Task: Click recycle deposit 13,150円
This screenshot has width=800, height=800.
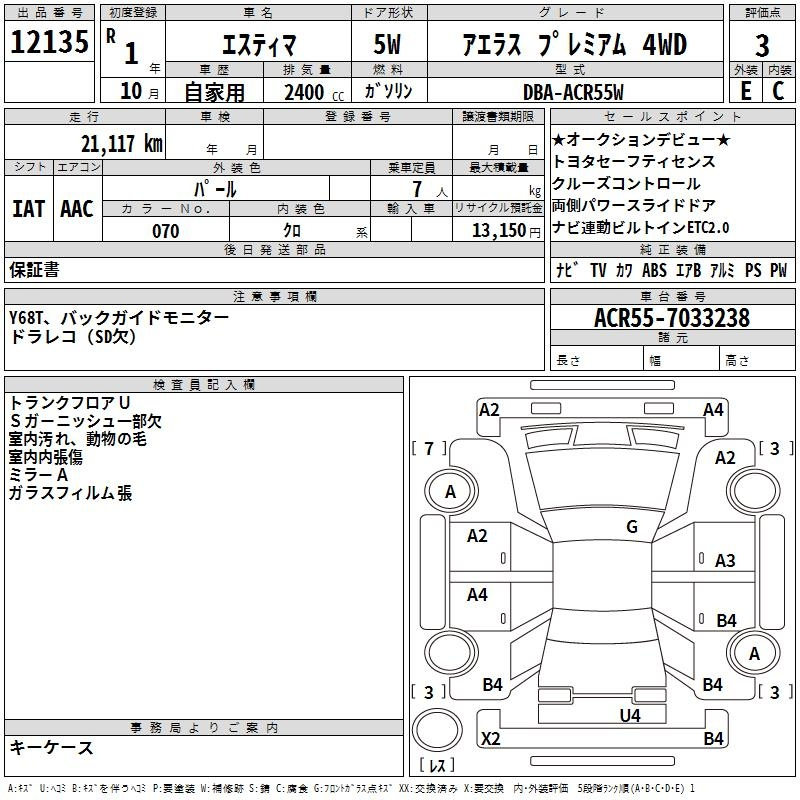Action: point(506,231)
